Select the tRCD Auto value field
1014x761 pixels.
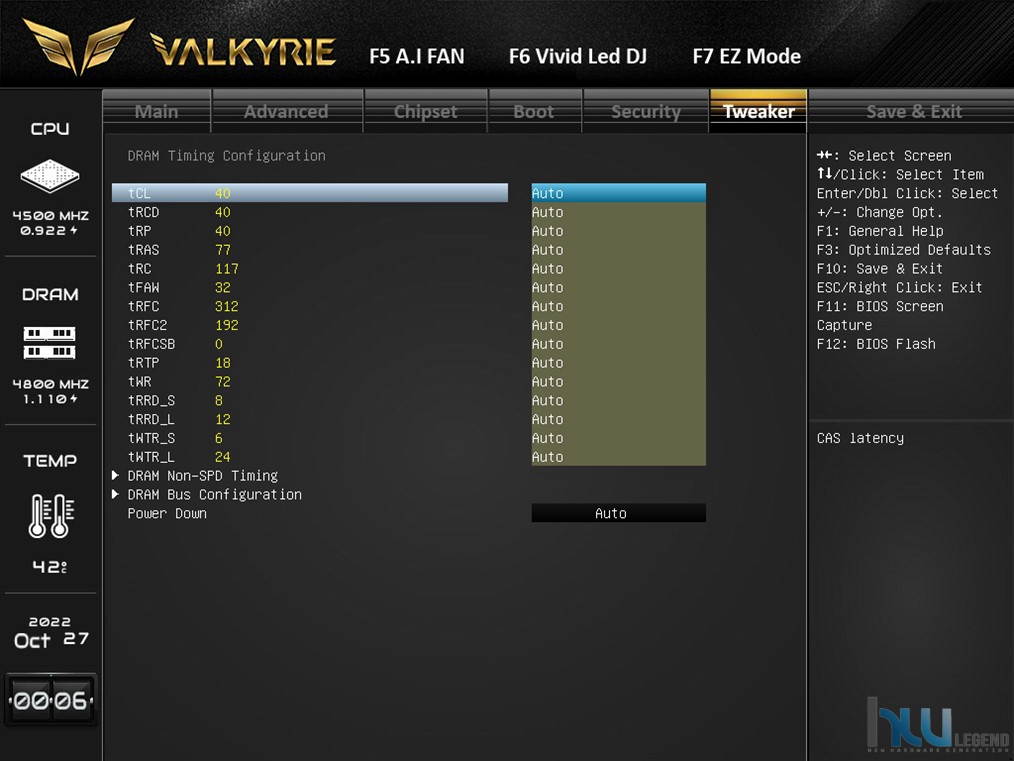pyautogui.click(x=618, y=212)
